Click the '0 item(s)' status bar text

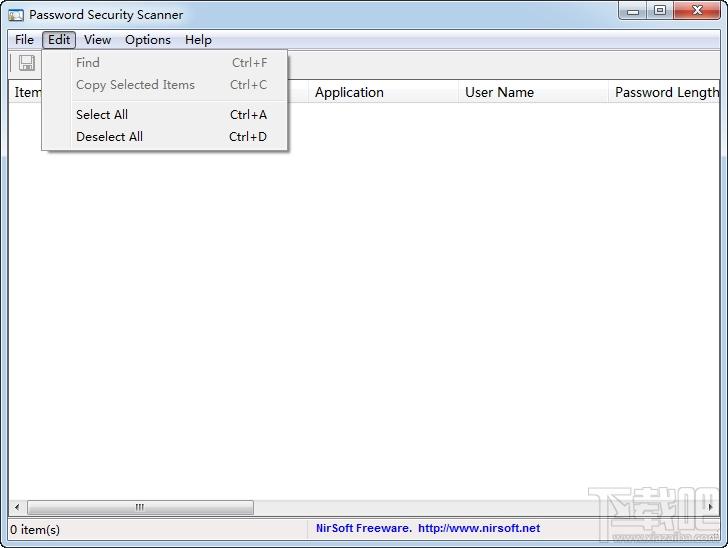pyautogui.click(x=35, y=529)
